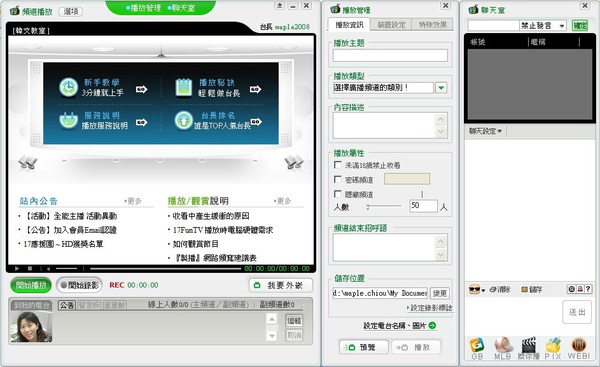The width and height of the screenshot is (600, 367).
Task: Open the 播放類型 category dropdown arrow
Action: coord(441,88)
